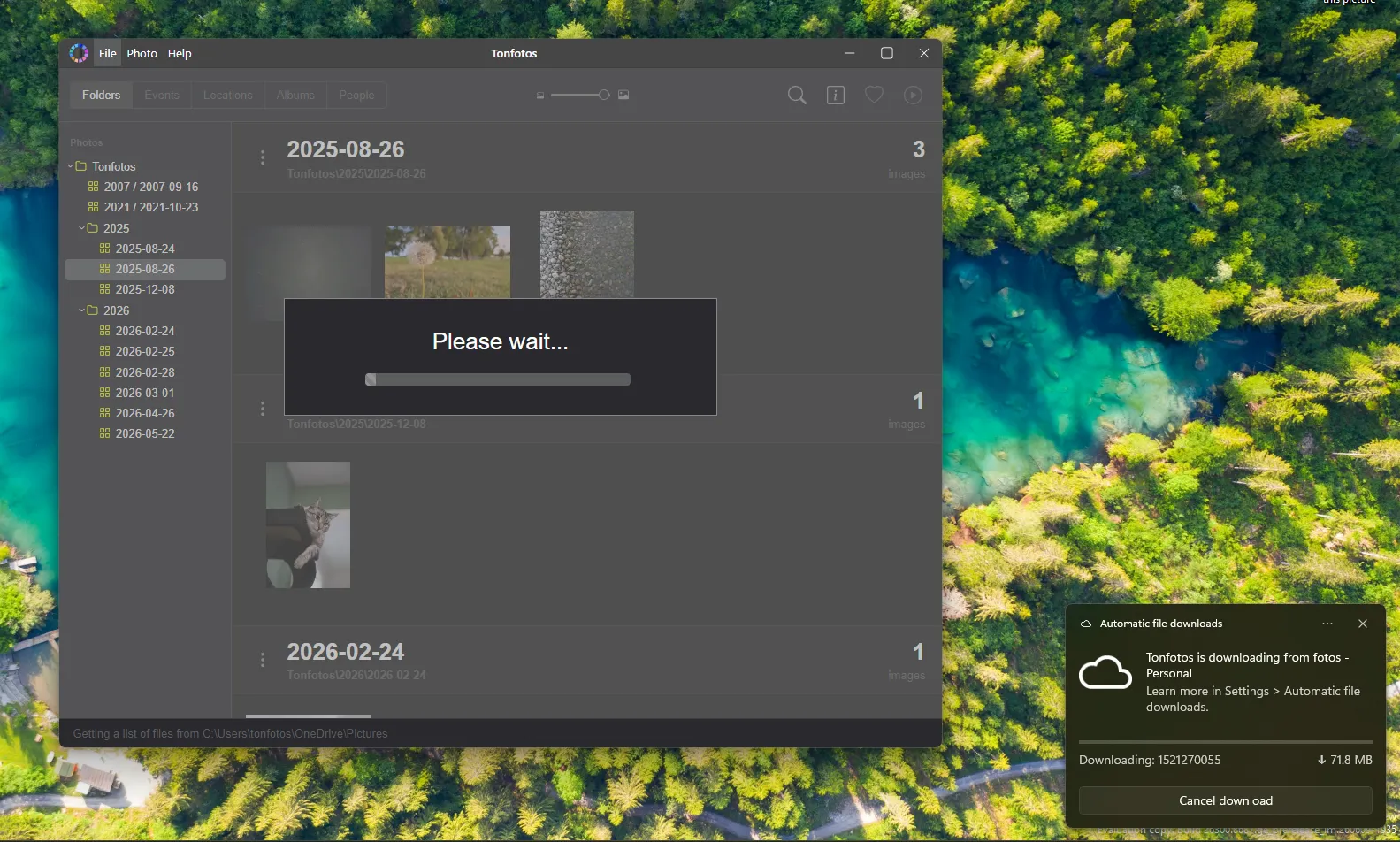Switch to the Folders tab
Viewport: 1400px width, 842px height.
101,95
